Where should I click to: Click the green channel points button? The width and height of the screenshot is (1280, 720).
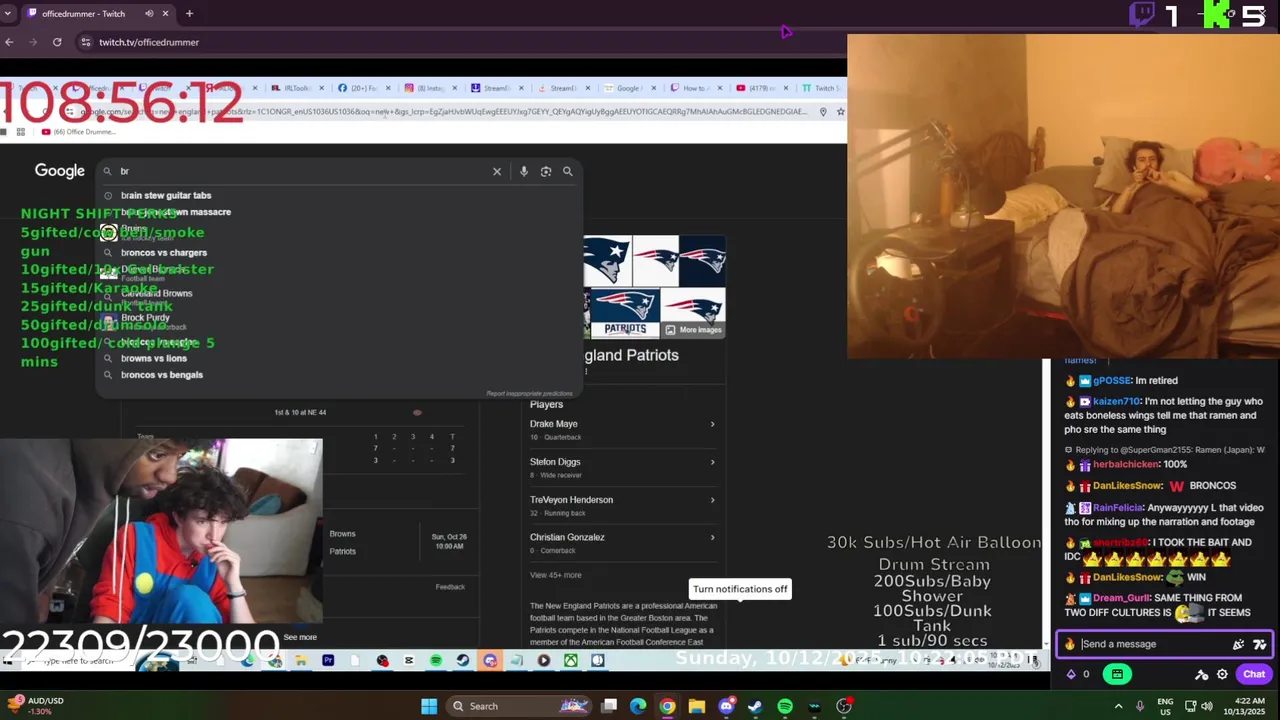1117,674
